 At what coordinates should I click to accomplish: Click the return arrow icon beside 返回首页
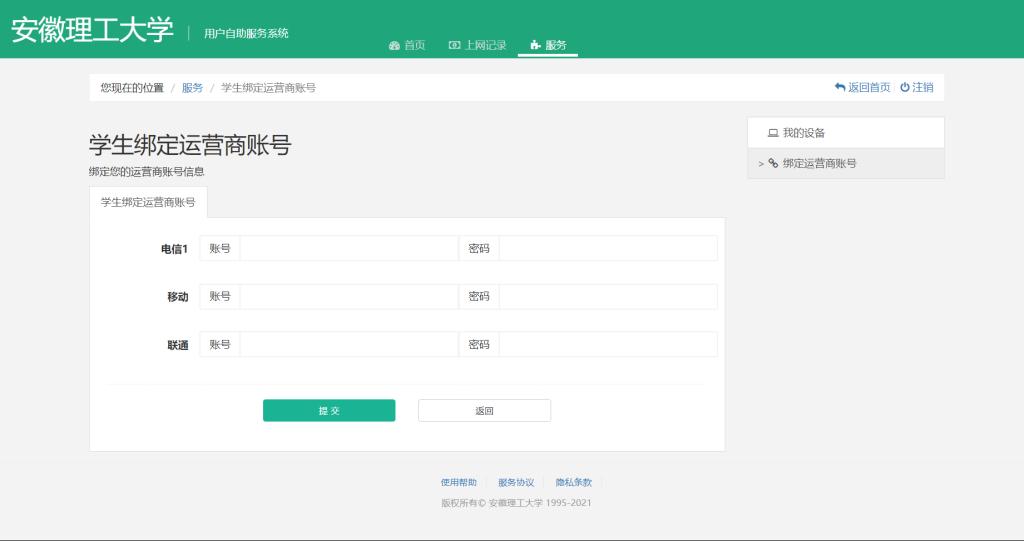840,88
